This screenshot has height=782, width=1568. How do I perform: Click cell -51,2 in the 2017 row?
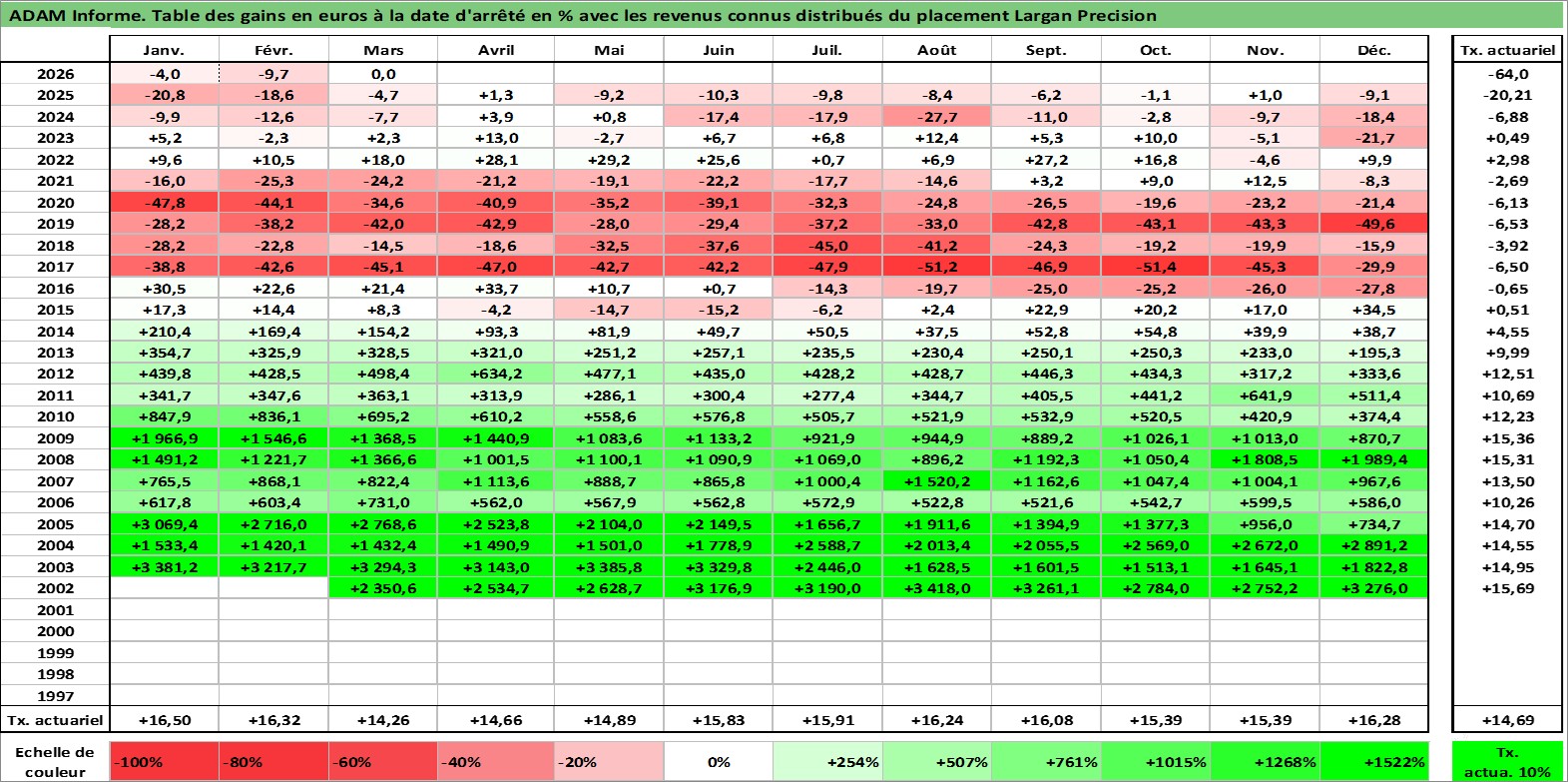(936, 267)
